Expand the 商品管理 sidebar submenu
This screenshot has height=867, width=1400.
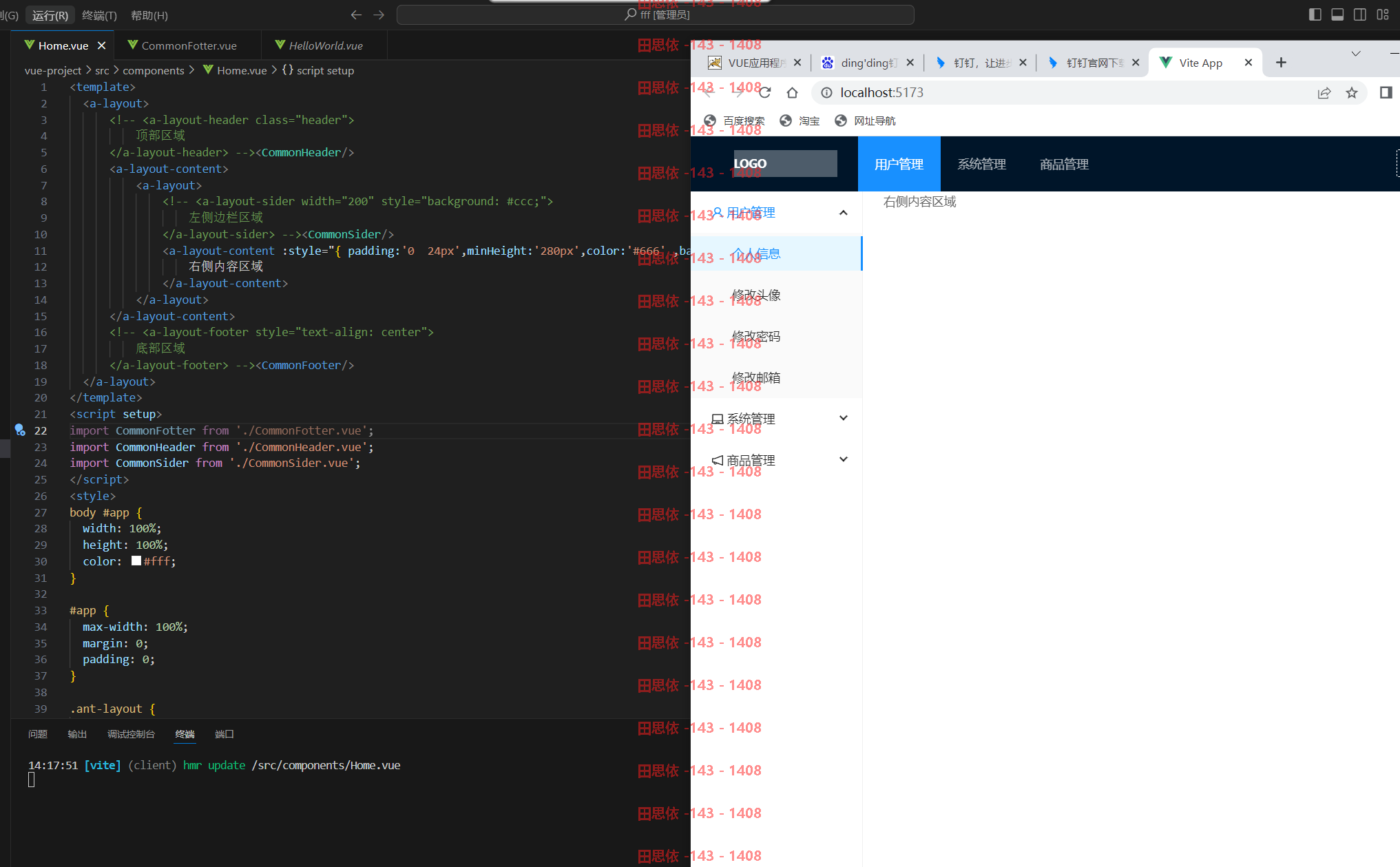pos(777,460)
